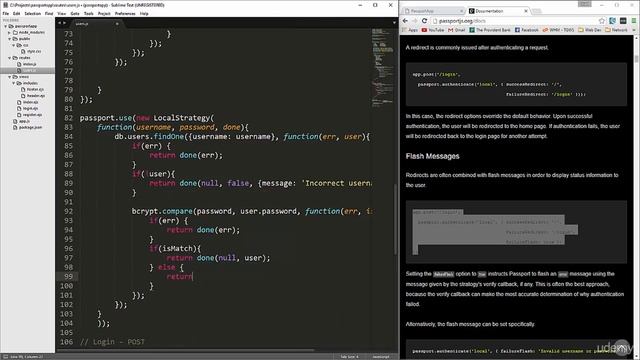Open the File menu in Sublime

click(6, 13)
